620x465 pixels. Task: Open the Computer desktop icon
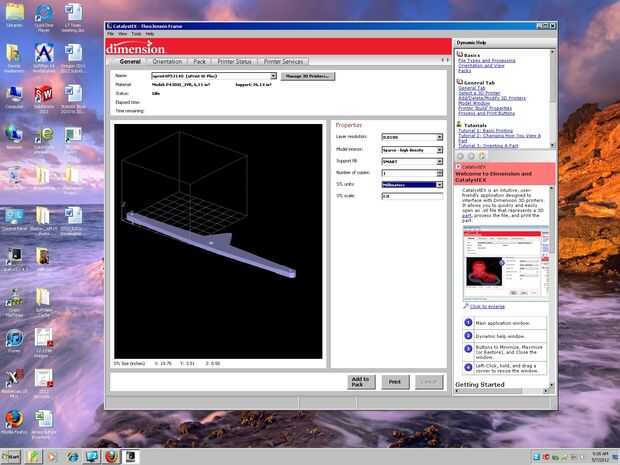pyautogui.click(x=14, y=97)
